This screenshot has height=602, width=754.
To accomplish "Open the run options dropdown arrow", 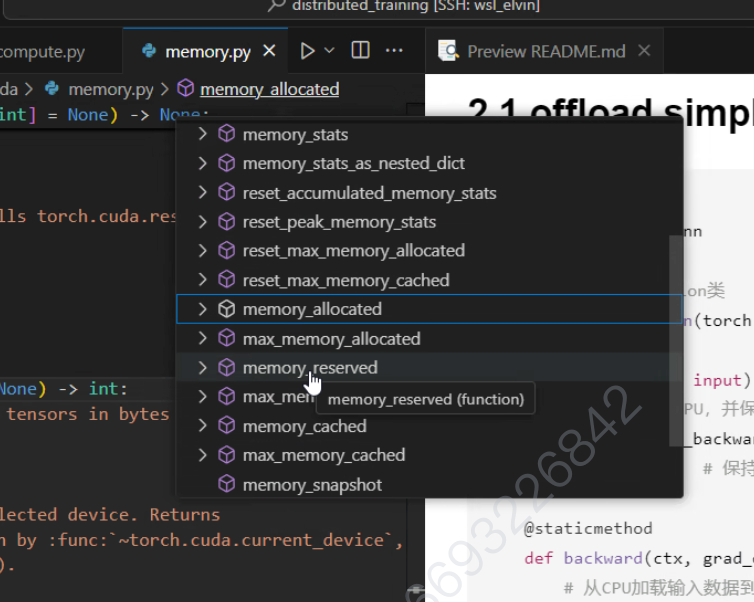I will click(329, 51).
